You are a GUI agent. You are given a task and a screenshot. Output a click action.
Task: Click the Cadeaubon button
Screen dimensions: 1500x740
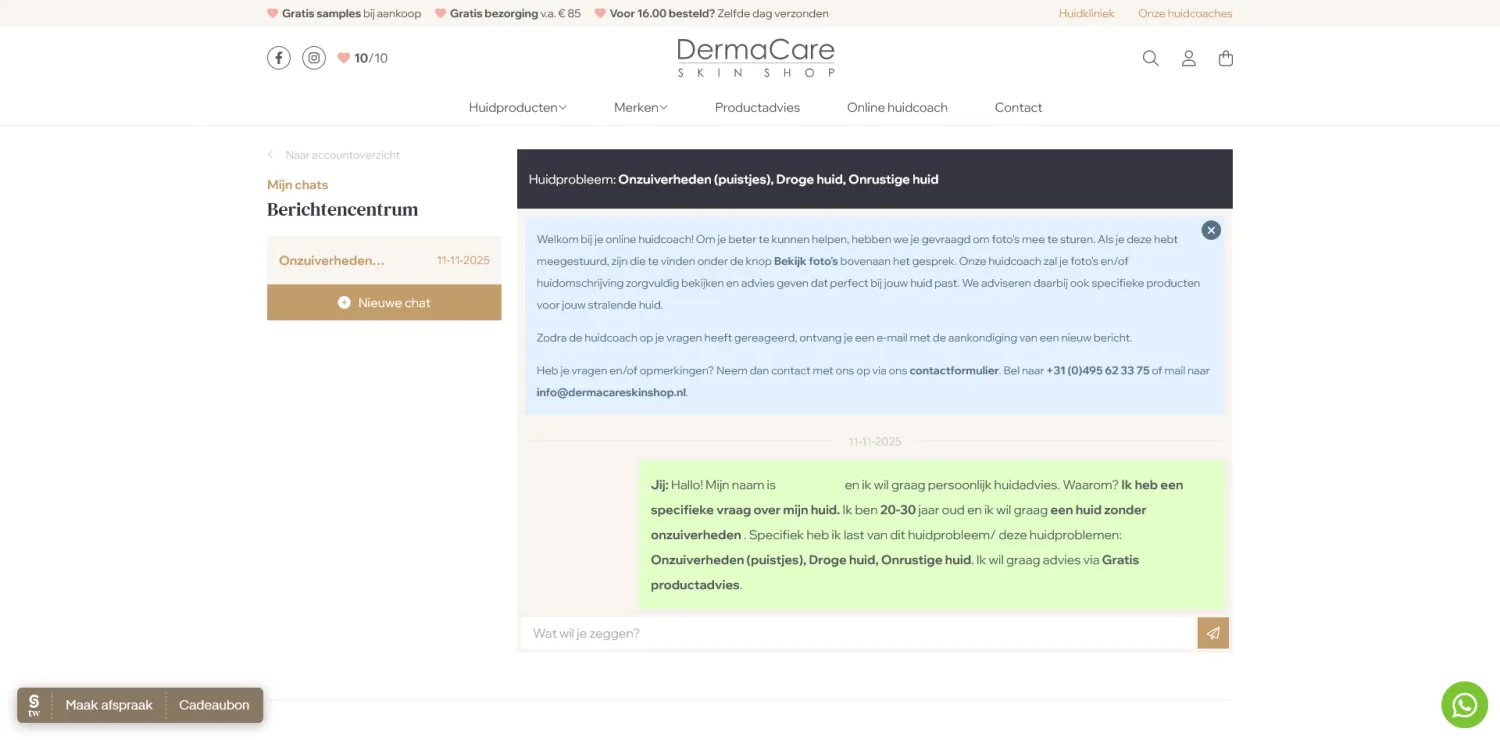pos(214,704)
